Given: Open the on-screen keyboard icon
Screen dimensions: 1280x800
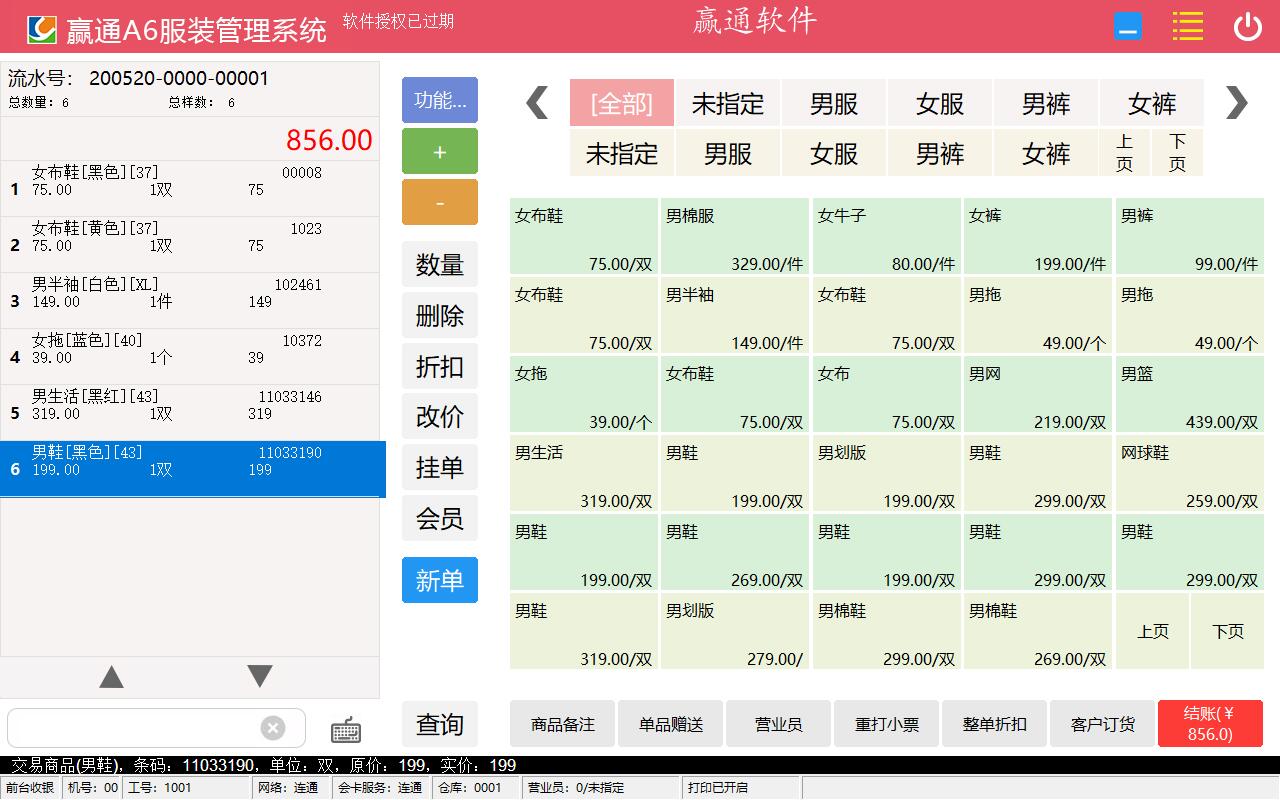Looking at the screenshot, I should (346, 729).
